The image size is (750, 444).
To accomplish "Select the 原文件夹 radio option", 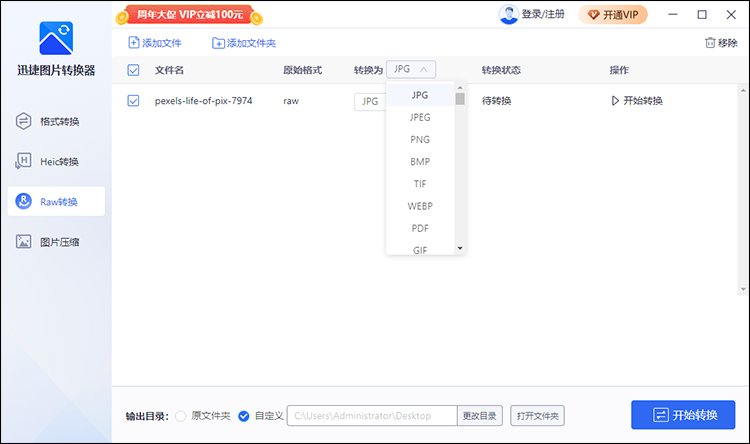I will coord(180,416).
